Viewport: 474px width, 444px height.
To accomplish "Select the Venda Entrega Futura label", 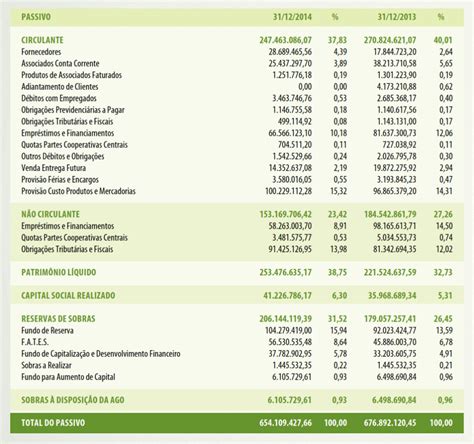I will click(x=53, y=168).
